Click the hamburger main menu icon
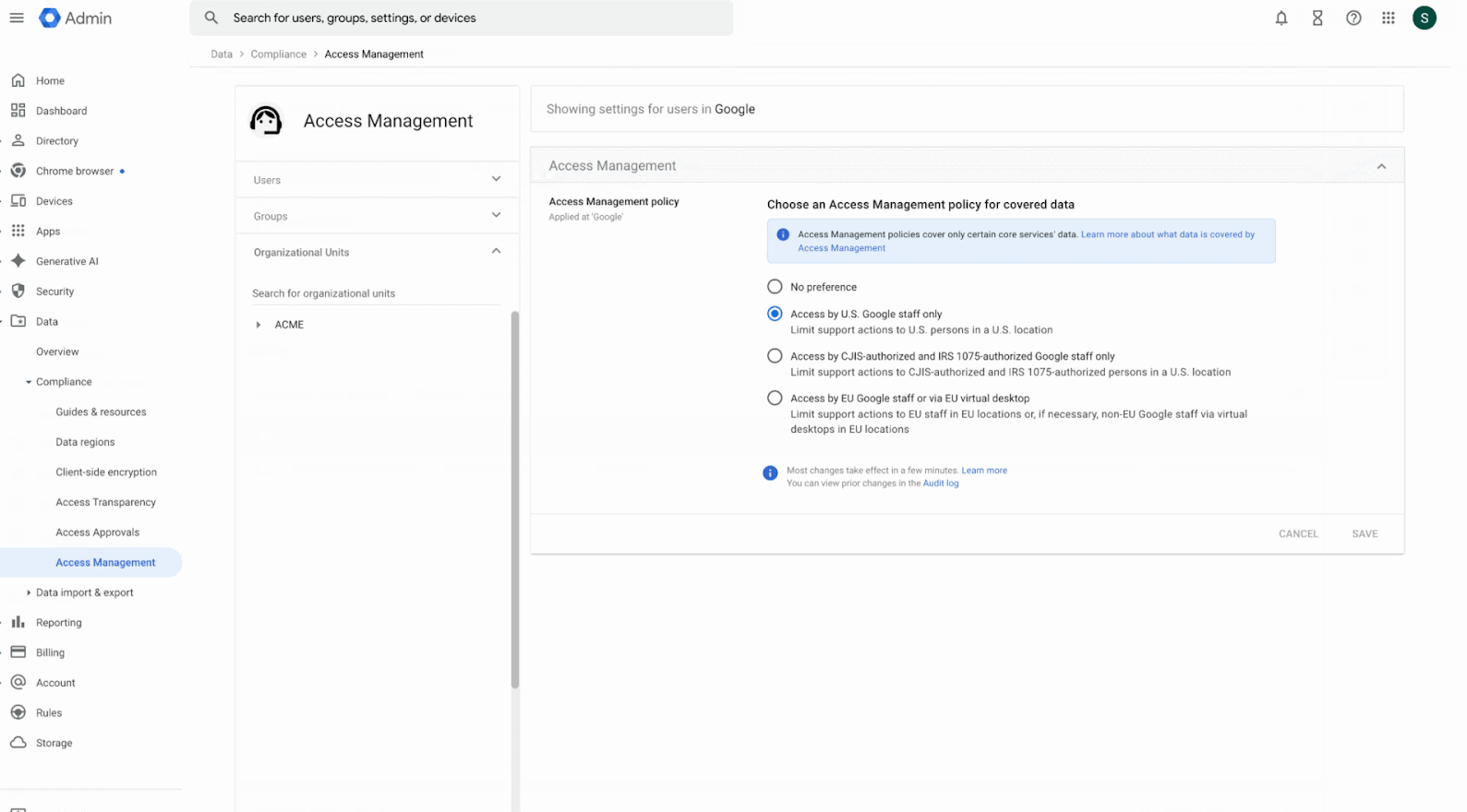This screenshot has width=1467, height=812. 17,18
